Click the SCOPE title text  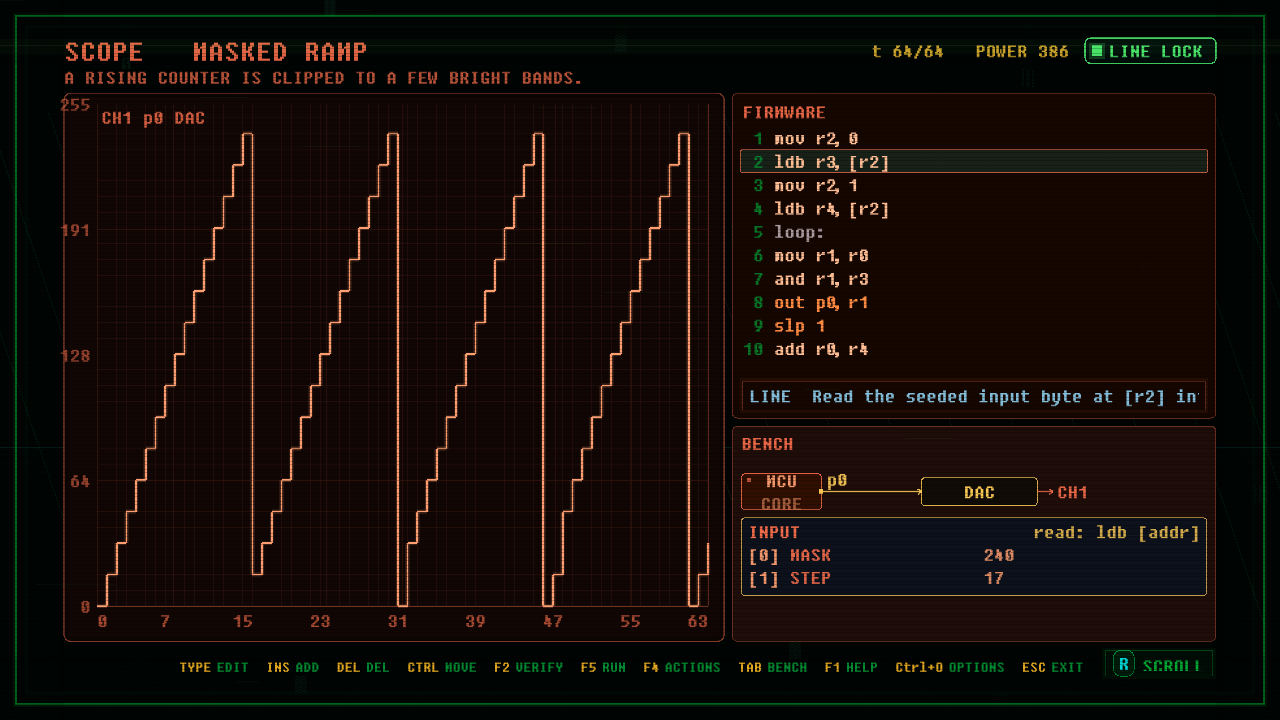pos(104,52)
